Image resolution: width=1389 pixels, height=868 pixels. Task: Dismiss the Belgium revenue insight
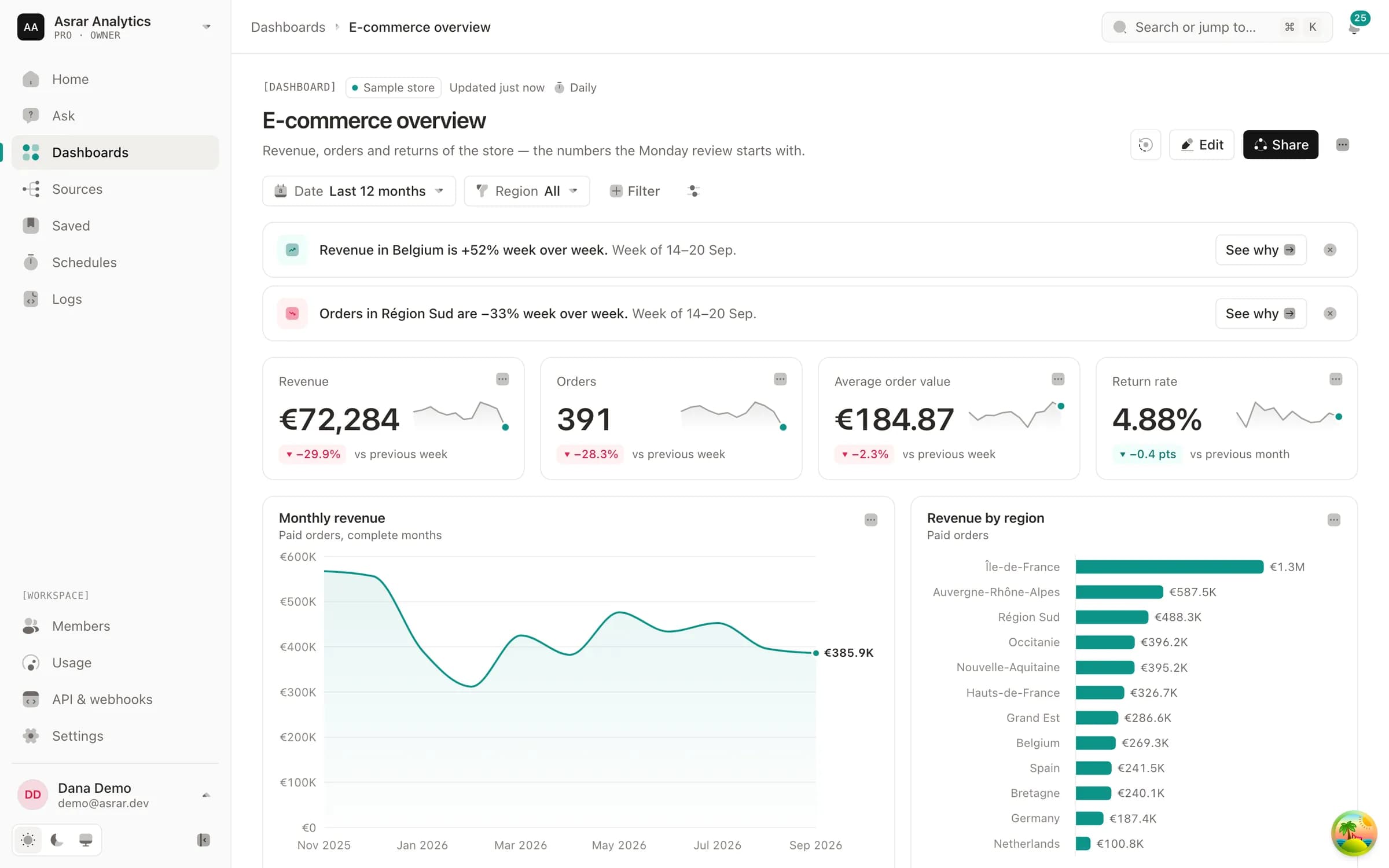[1330, 250]
